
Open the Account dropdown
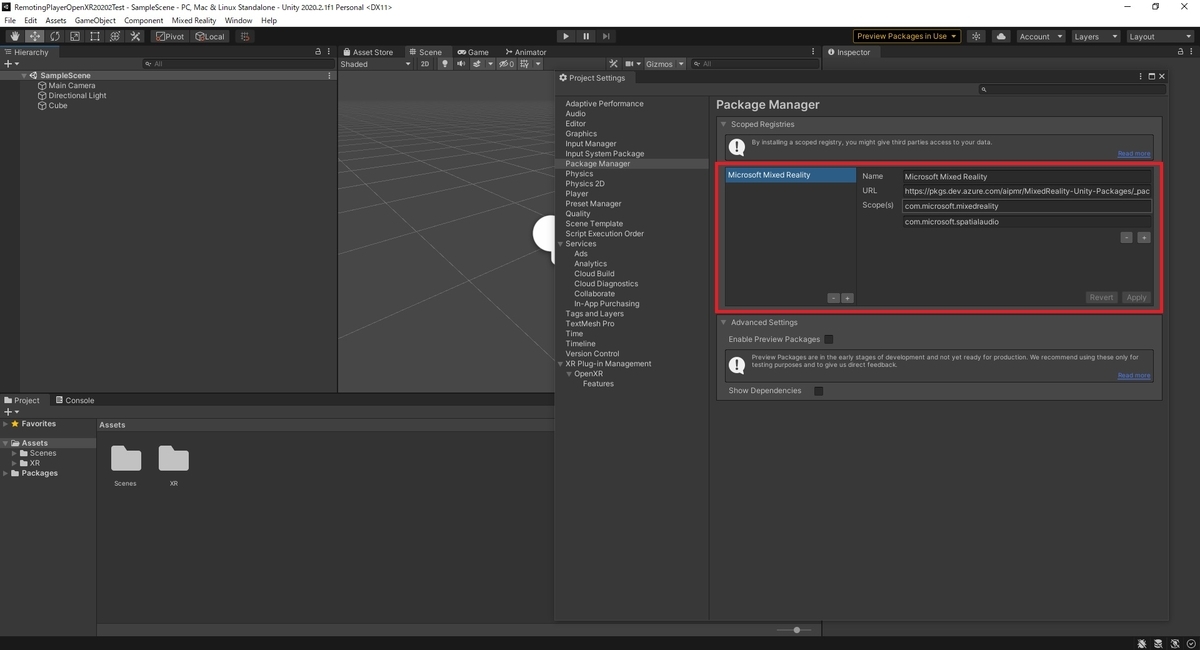1040,36
